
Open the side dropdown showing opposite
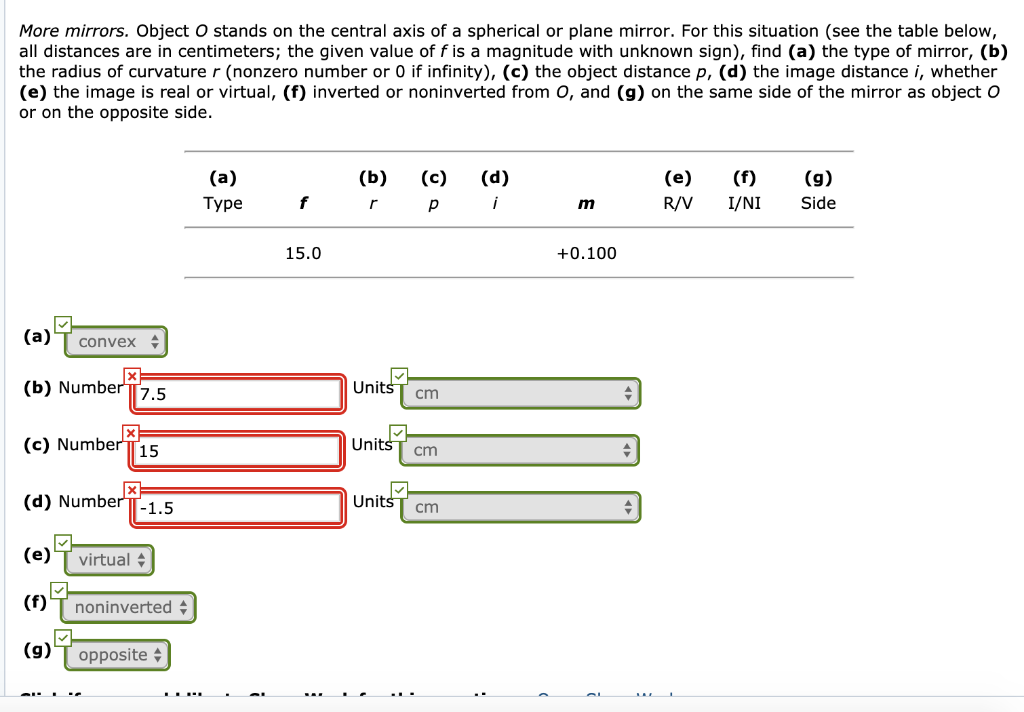coord(117,654)
